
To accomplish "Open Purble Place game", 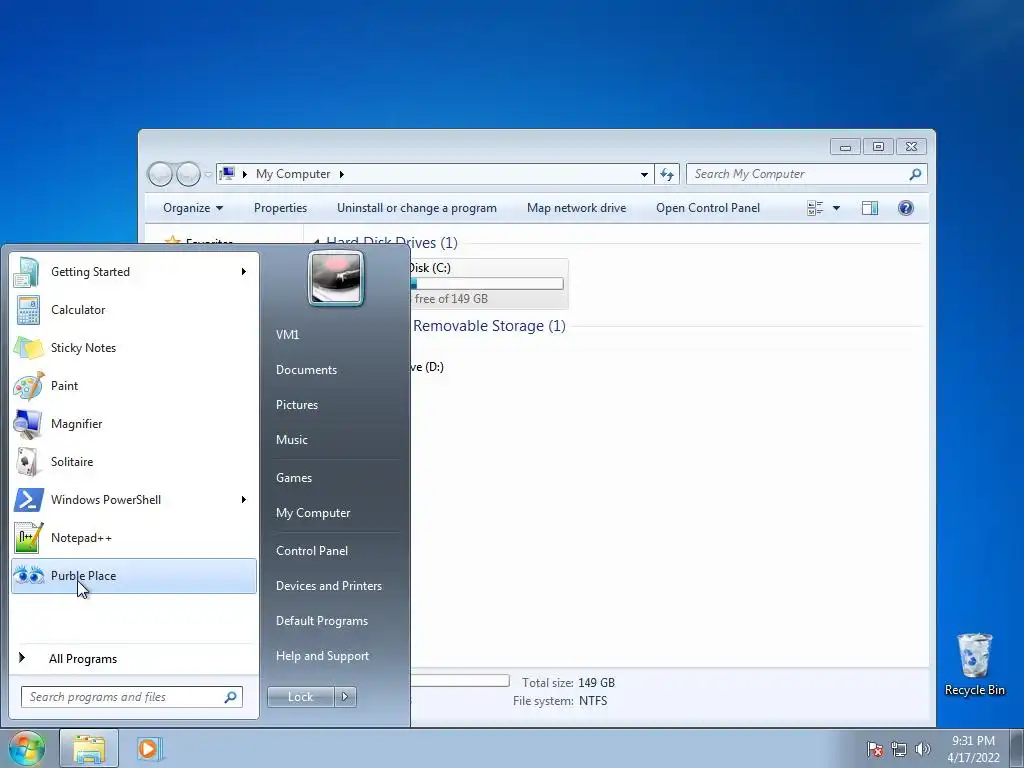I will (x=134, y=575).
